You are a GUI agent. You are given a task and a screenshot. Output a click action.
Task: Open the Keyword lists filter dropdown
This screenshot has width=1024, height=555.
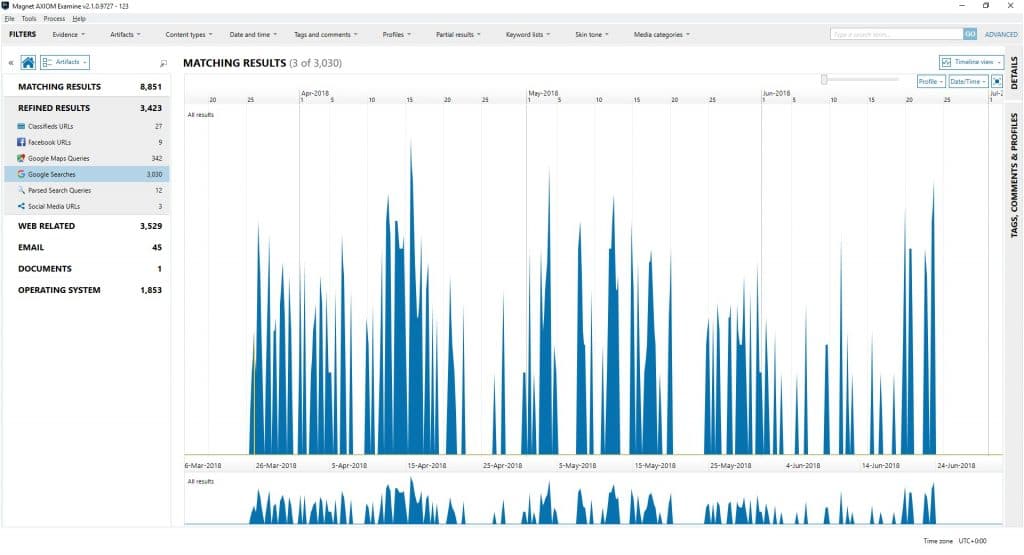528,35
